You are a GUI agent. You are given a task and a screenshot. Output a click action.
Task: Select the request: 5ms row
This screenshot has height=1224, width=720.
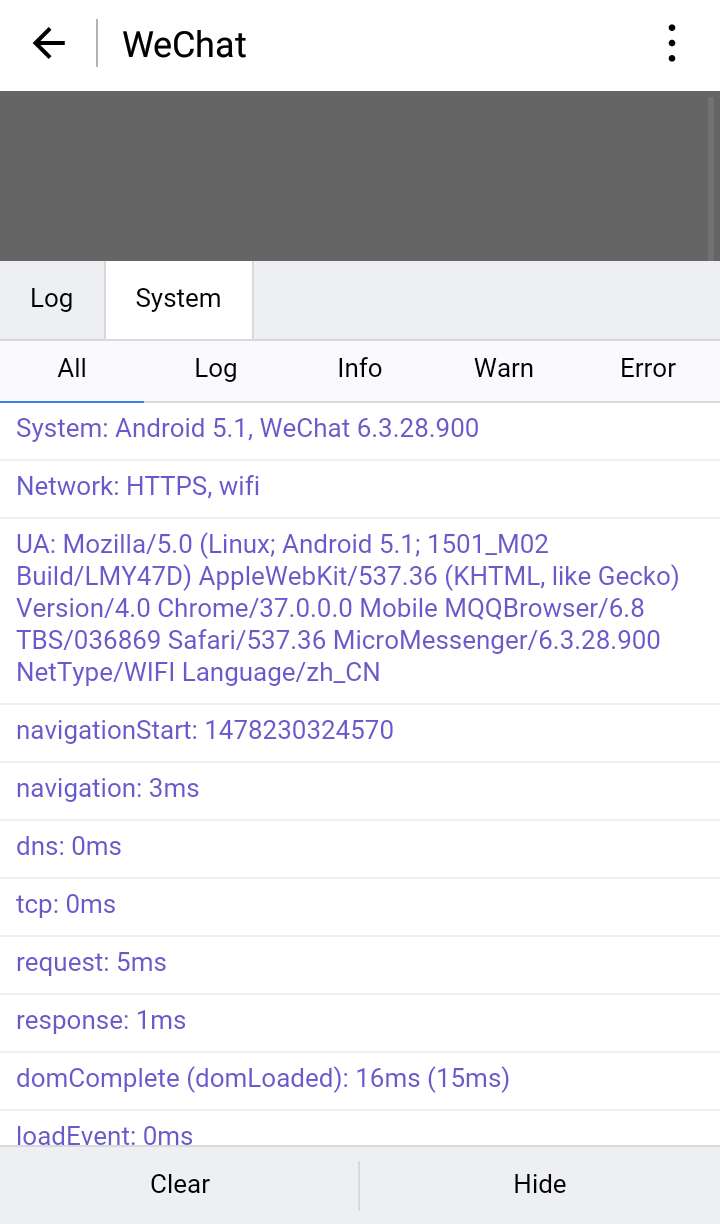360,965
